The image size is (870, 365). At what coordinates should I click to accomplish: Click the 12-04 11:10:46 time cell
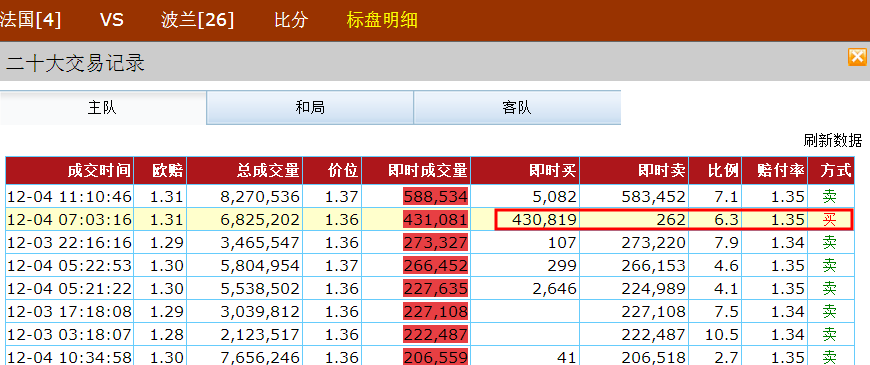coord(70,196)
